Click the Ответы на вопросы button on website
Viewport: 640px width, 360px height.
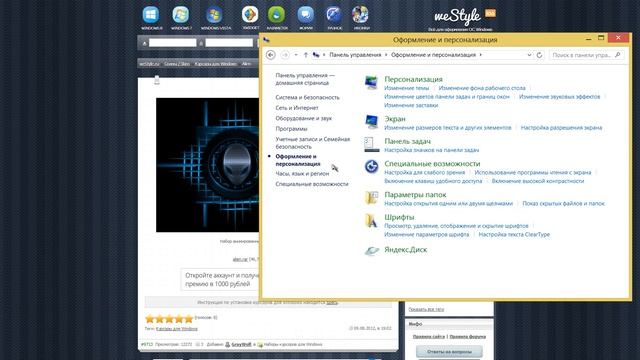(x=449, y=351)
